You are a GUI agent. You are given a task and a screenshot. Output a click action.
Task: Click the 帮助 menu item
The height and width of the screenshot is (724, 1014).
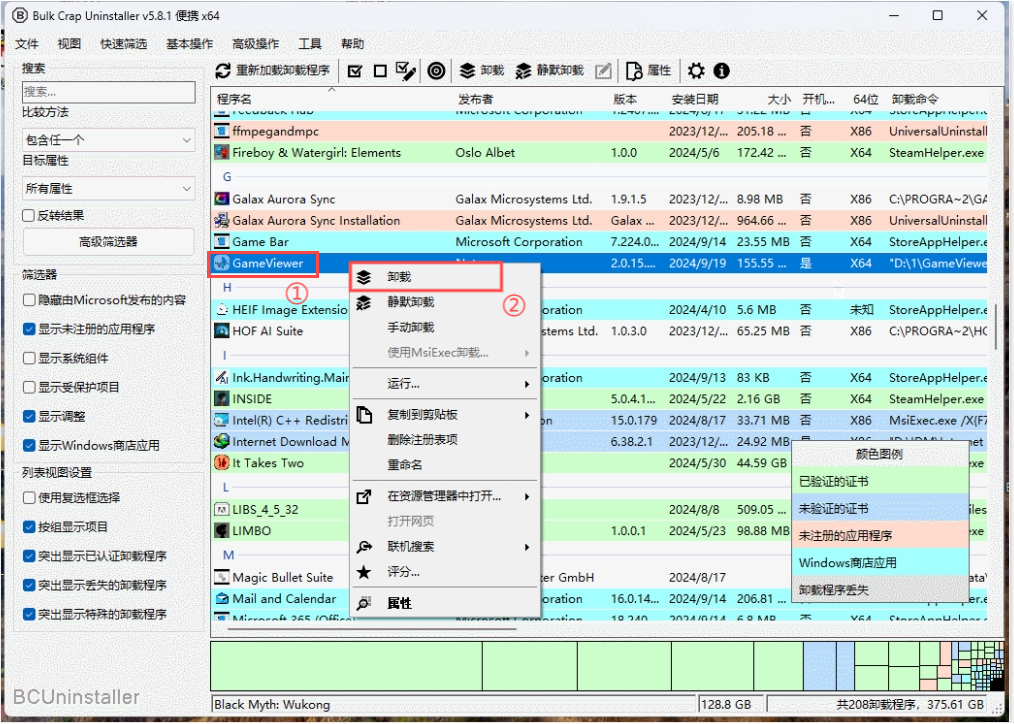click(x=352, y=44)
